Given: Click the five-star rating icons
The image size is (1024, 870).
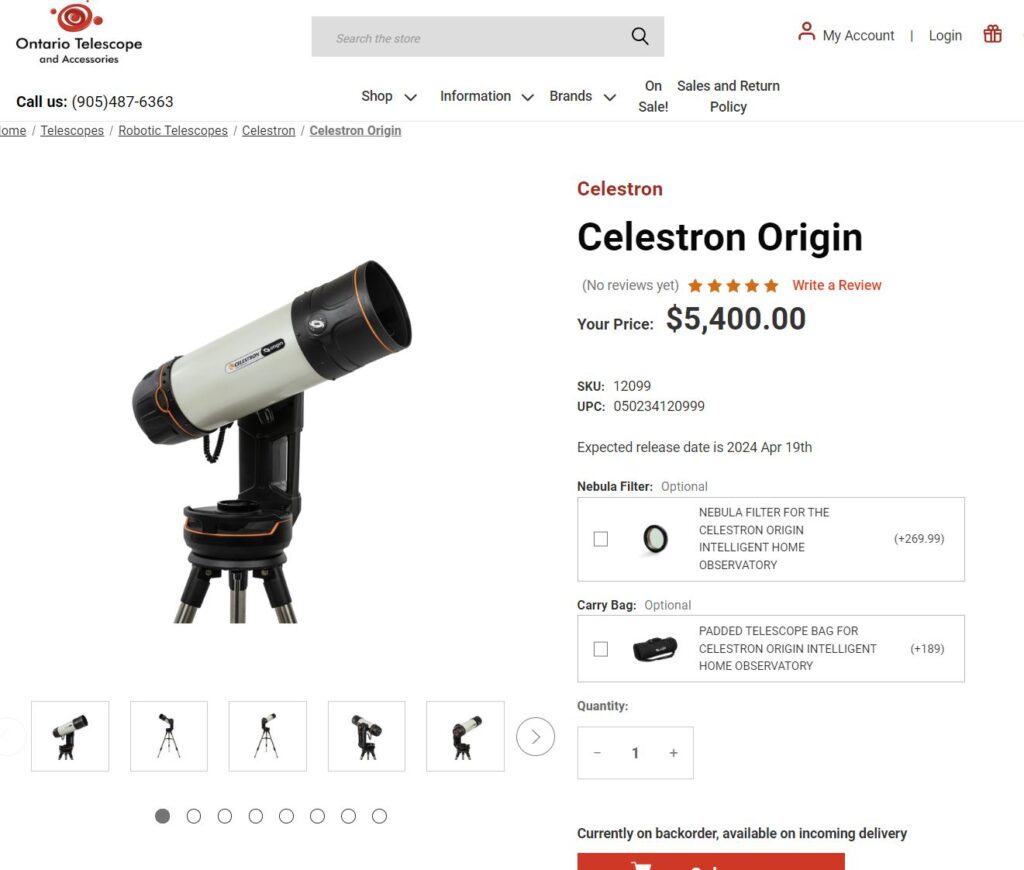Looking at the screenshot, I should 733,285.
